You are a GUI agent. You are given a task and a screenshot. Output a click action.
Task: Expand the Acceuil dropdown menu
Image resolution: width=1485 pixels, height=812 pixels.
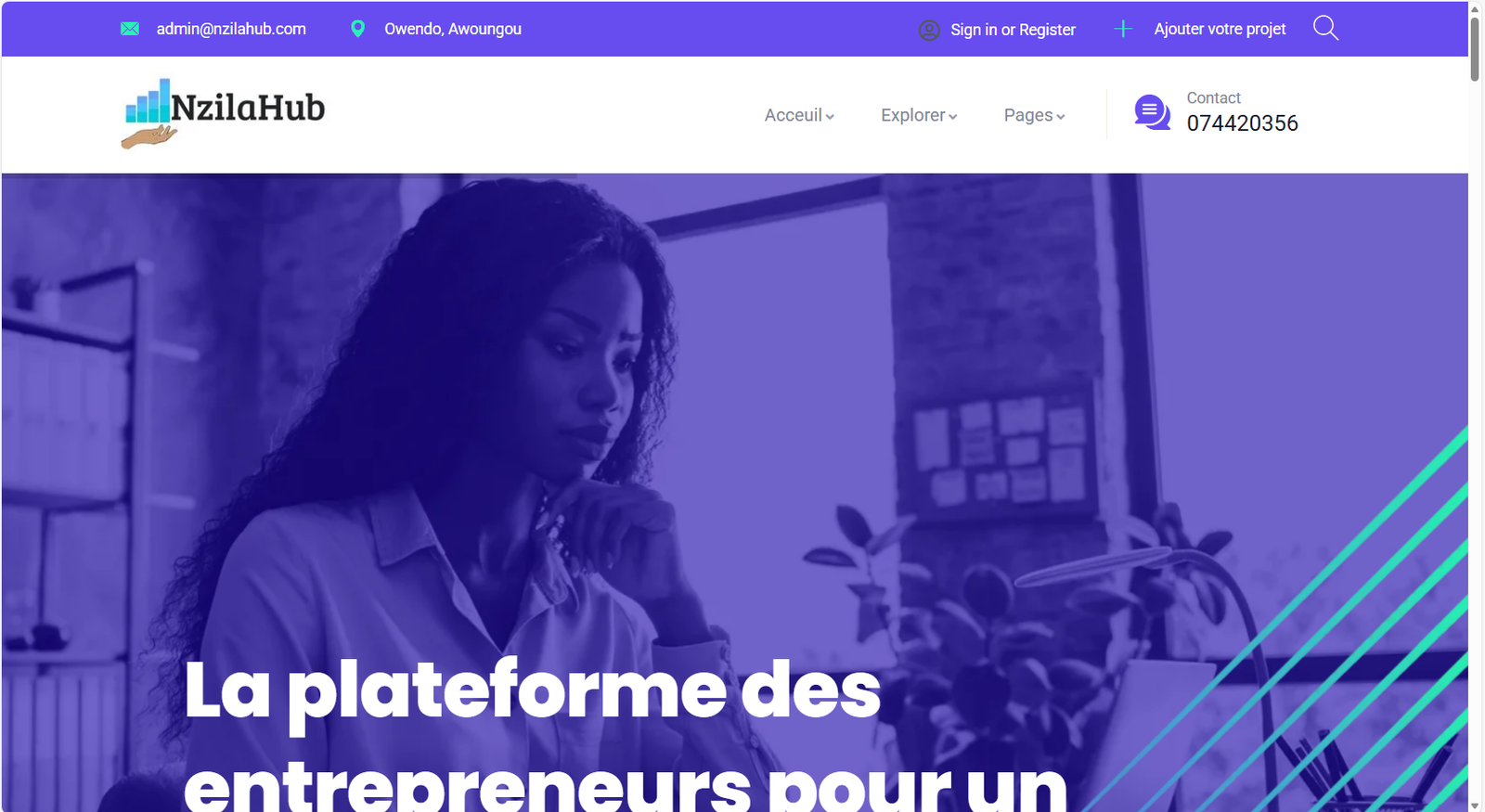point(799,115)
